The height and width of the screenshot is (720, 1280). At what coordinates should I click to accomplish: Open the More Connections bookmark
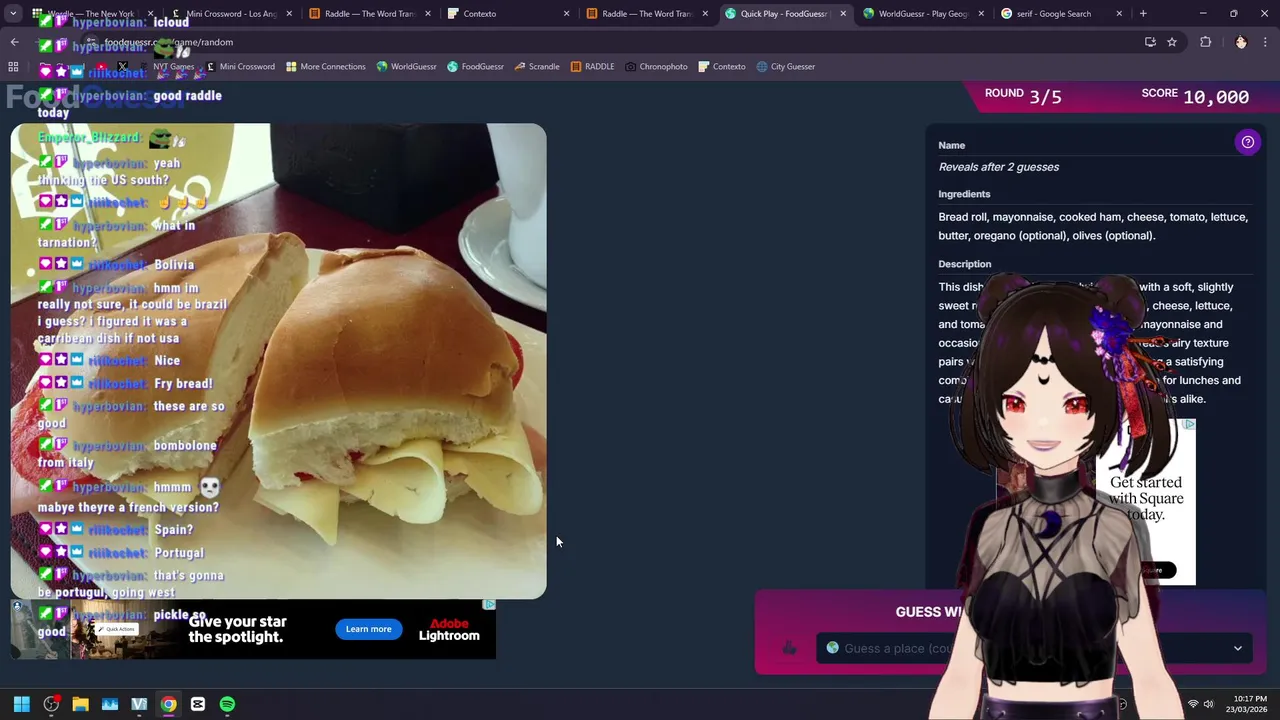tap(326, 66)
